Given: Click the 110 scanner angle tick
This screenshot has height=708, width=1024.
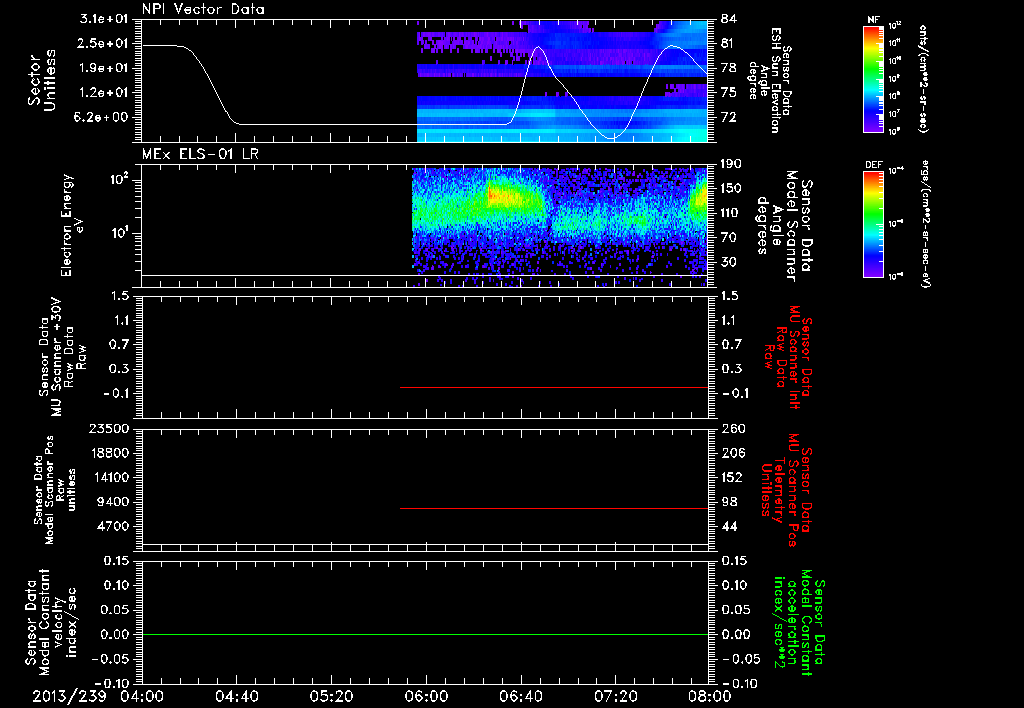Looking at the screenshot, I should (731, 213).
